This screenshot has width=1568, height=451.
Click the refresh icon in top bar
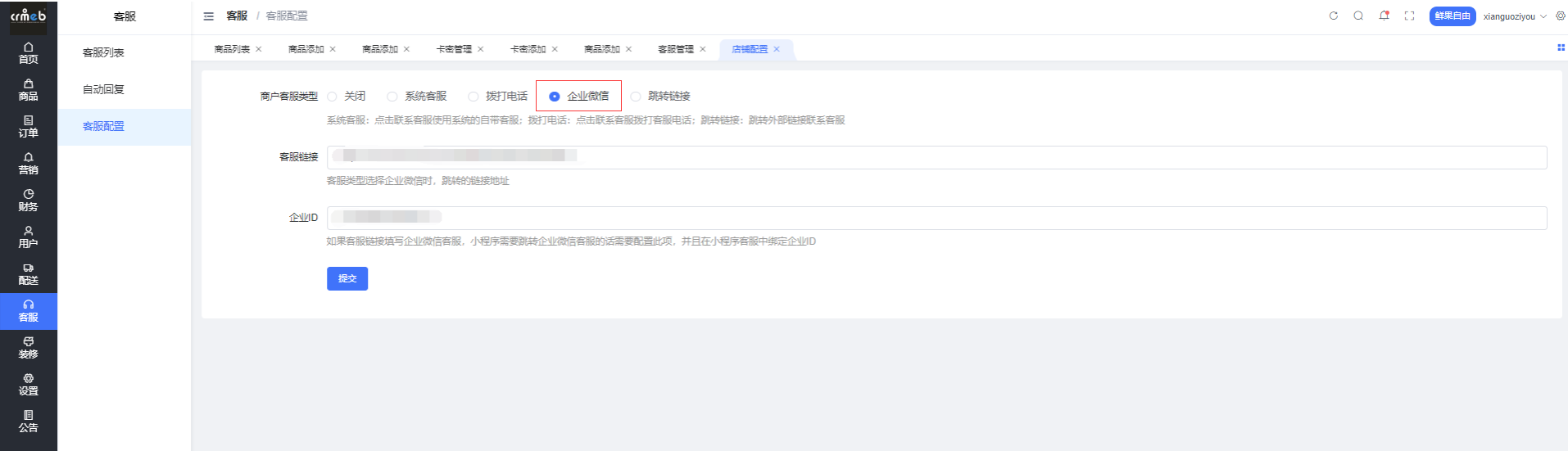pyautogui.click(x=1333, y=16)
